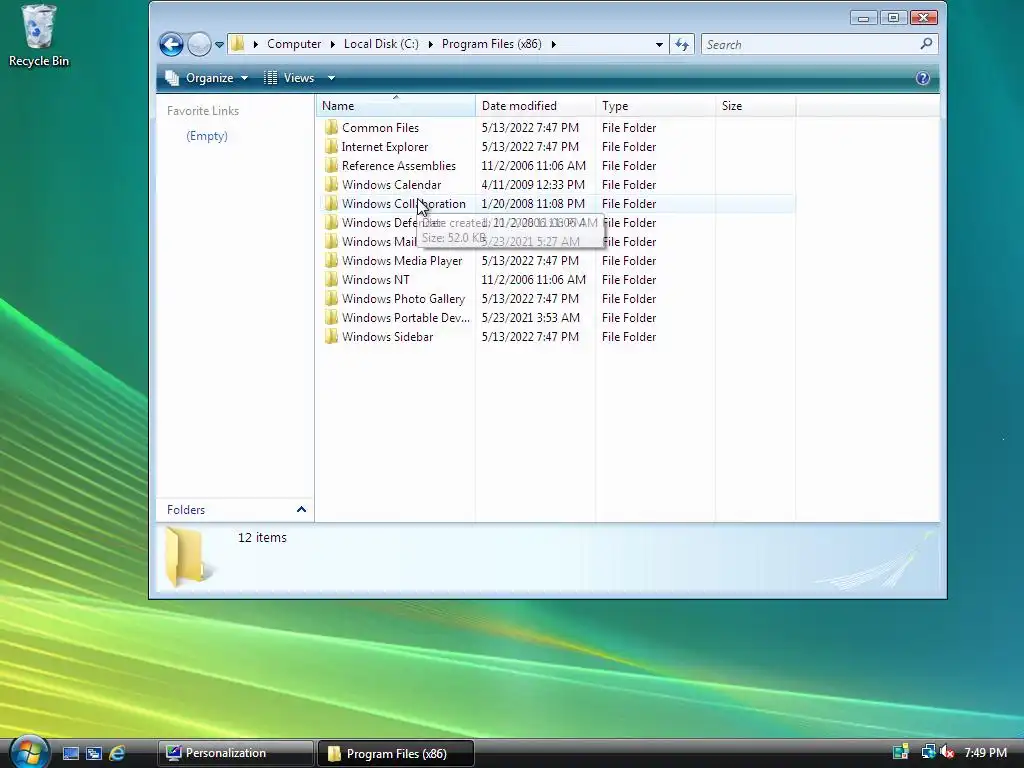Select the Windows NT folder icon

pos(332,279)
